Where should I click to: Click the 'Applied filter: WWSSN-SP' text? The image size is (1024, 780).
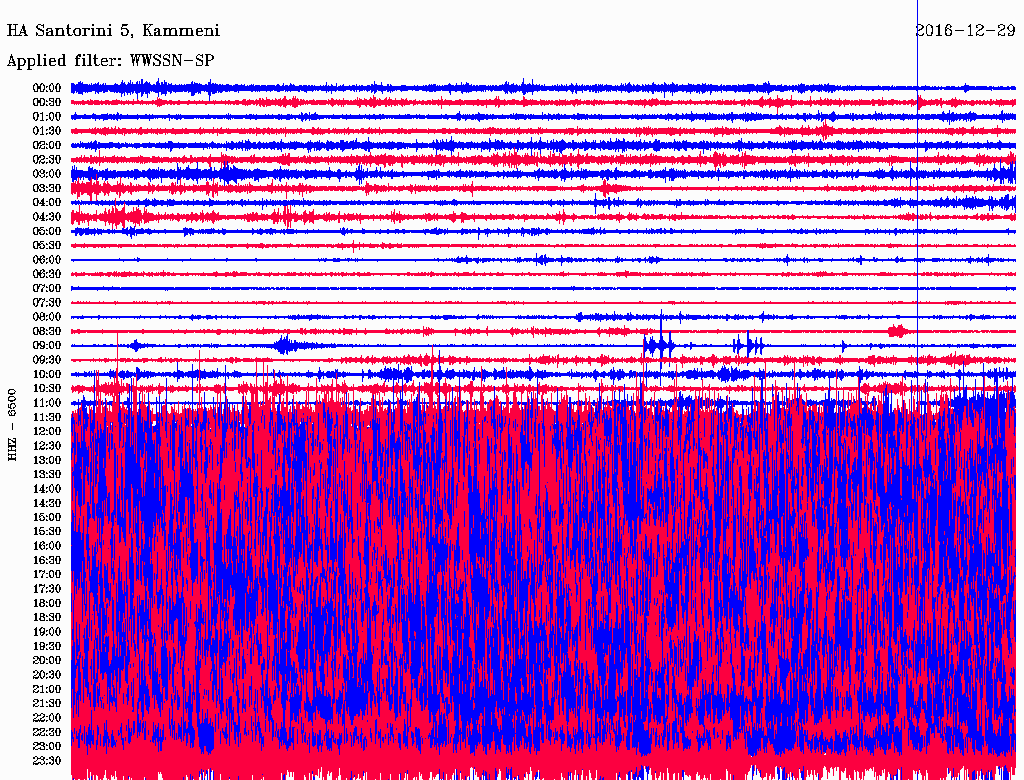pyautogui.click(x=110, y=61)
